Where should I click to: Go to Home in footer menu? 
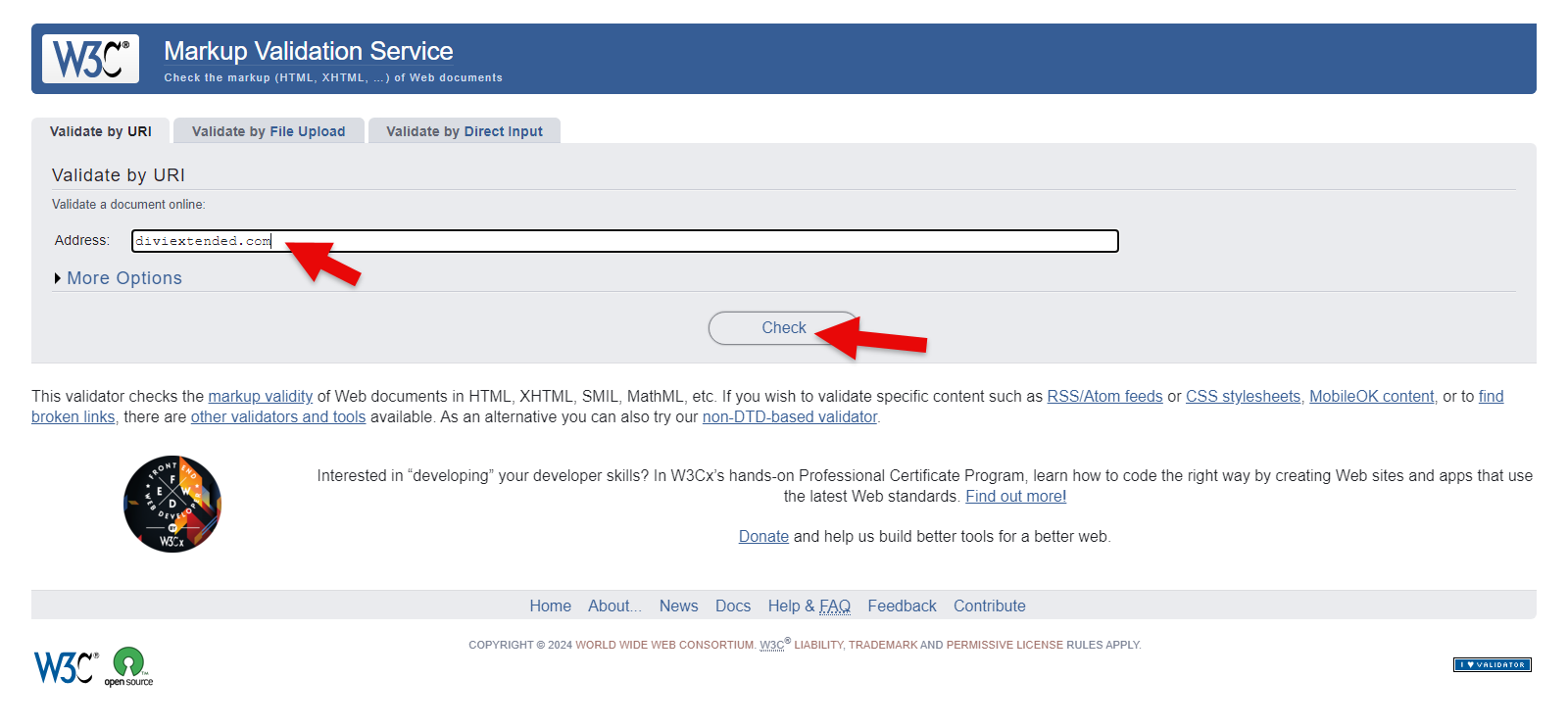coord(551,606)
